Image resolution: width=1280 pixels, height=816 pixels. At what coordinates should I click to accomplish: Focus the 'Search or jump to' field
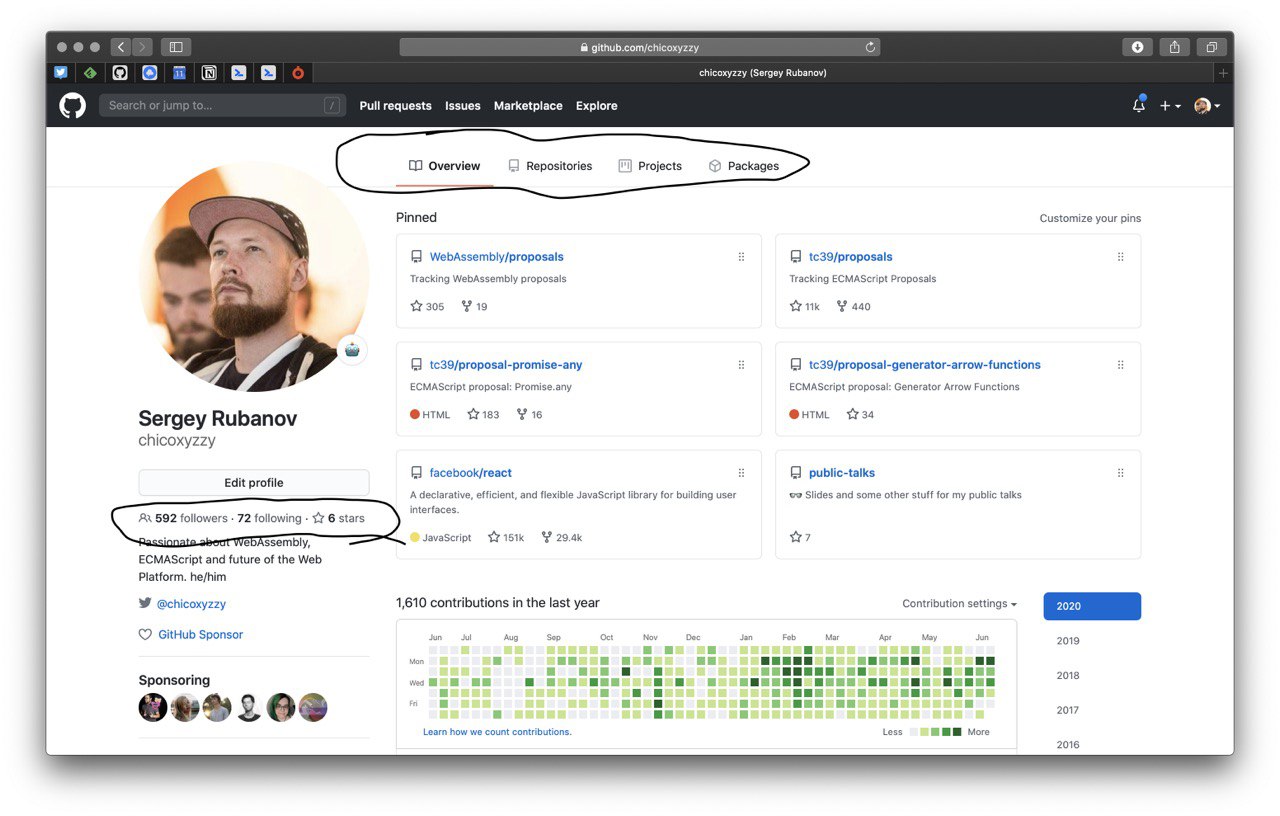(222, 105)
